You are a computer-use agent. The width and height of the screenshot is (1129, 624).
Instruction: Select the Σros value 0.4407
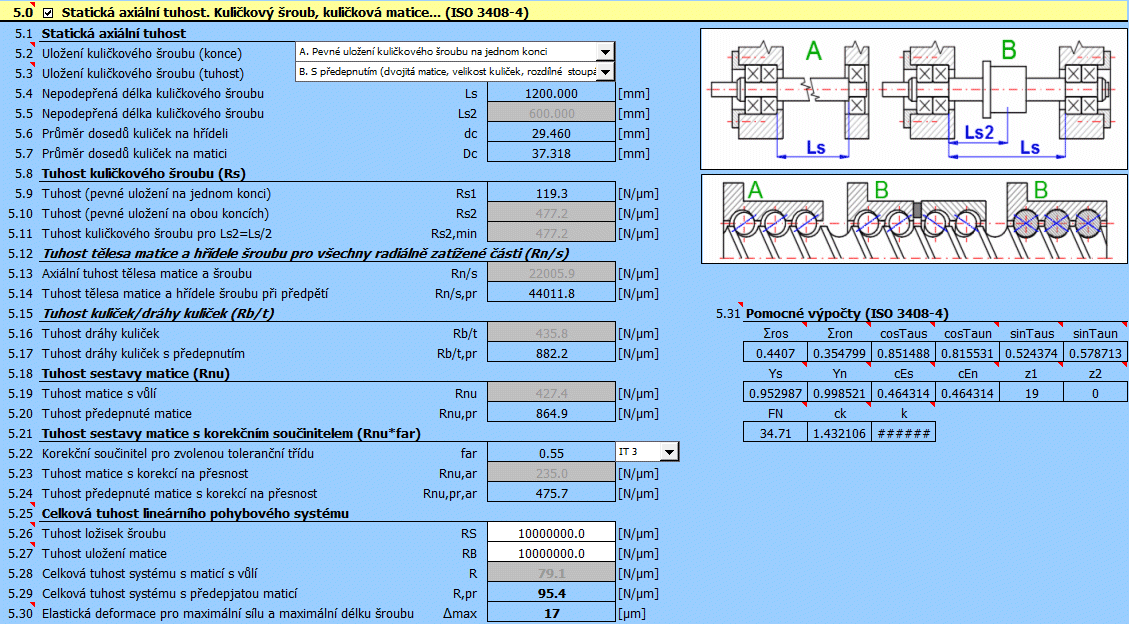[775, 353]
